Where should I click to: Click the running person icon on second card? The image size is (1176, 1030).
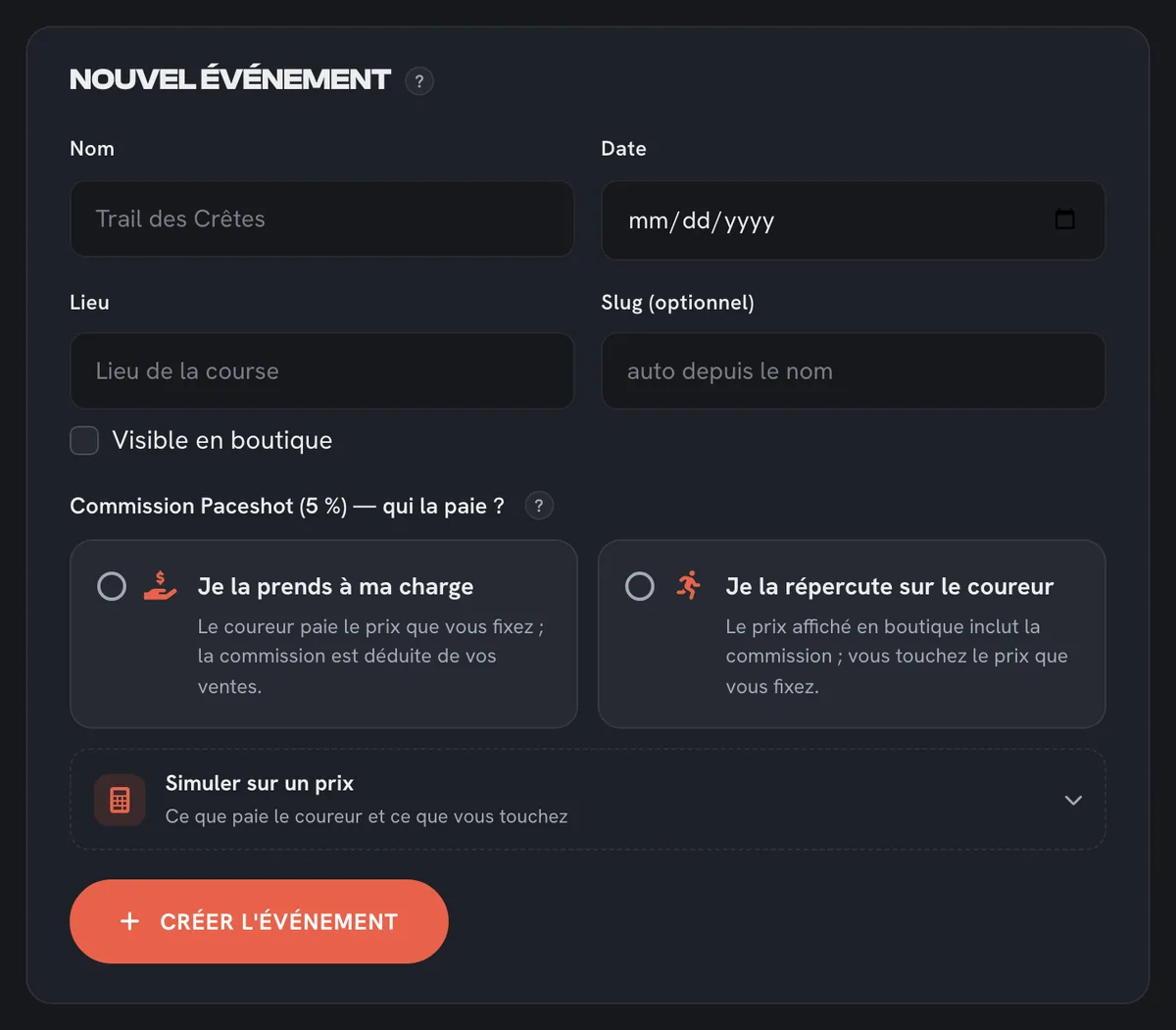pos(689,585)
